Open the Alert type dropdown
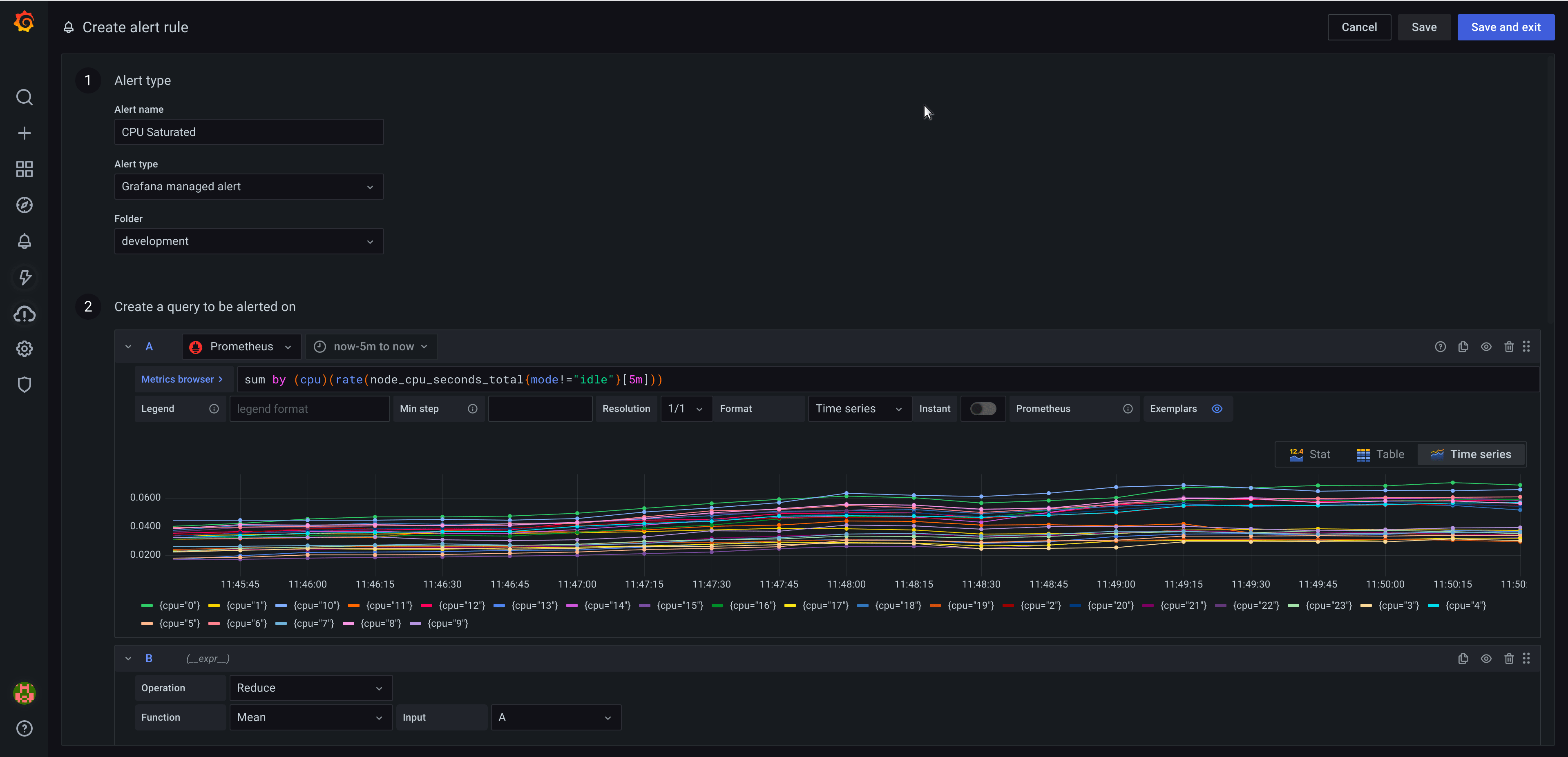 click(x=248, y=187)
